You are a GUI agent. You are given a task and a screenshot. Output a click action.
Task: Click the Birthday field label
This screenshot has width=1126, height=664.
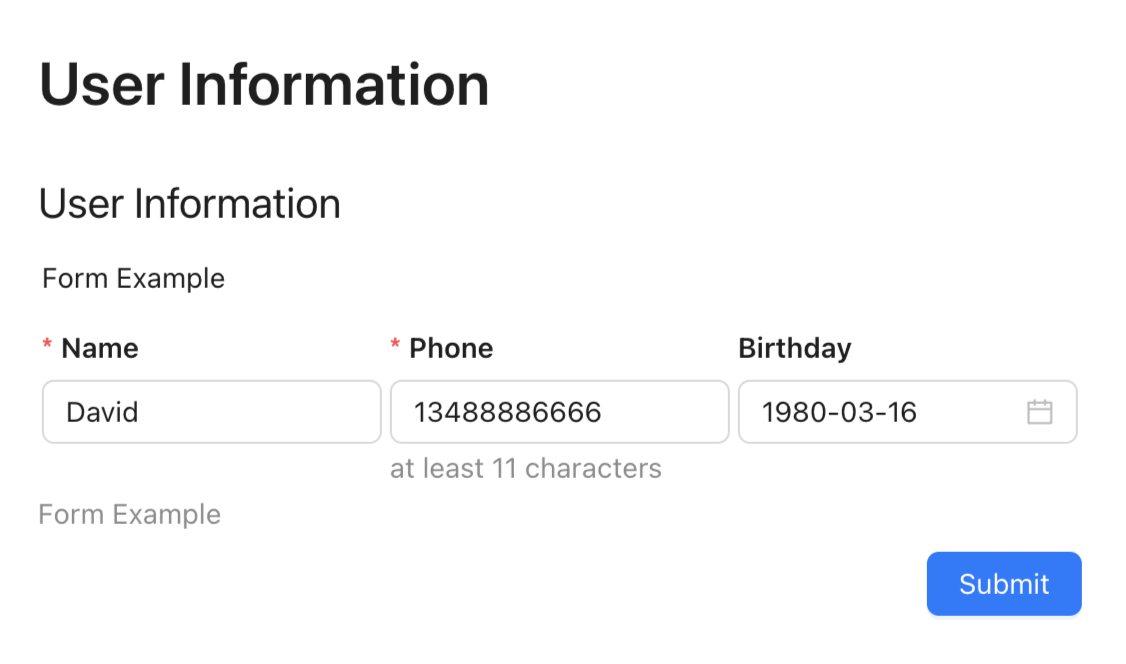pyautogui.click(x=794, y=348)
